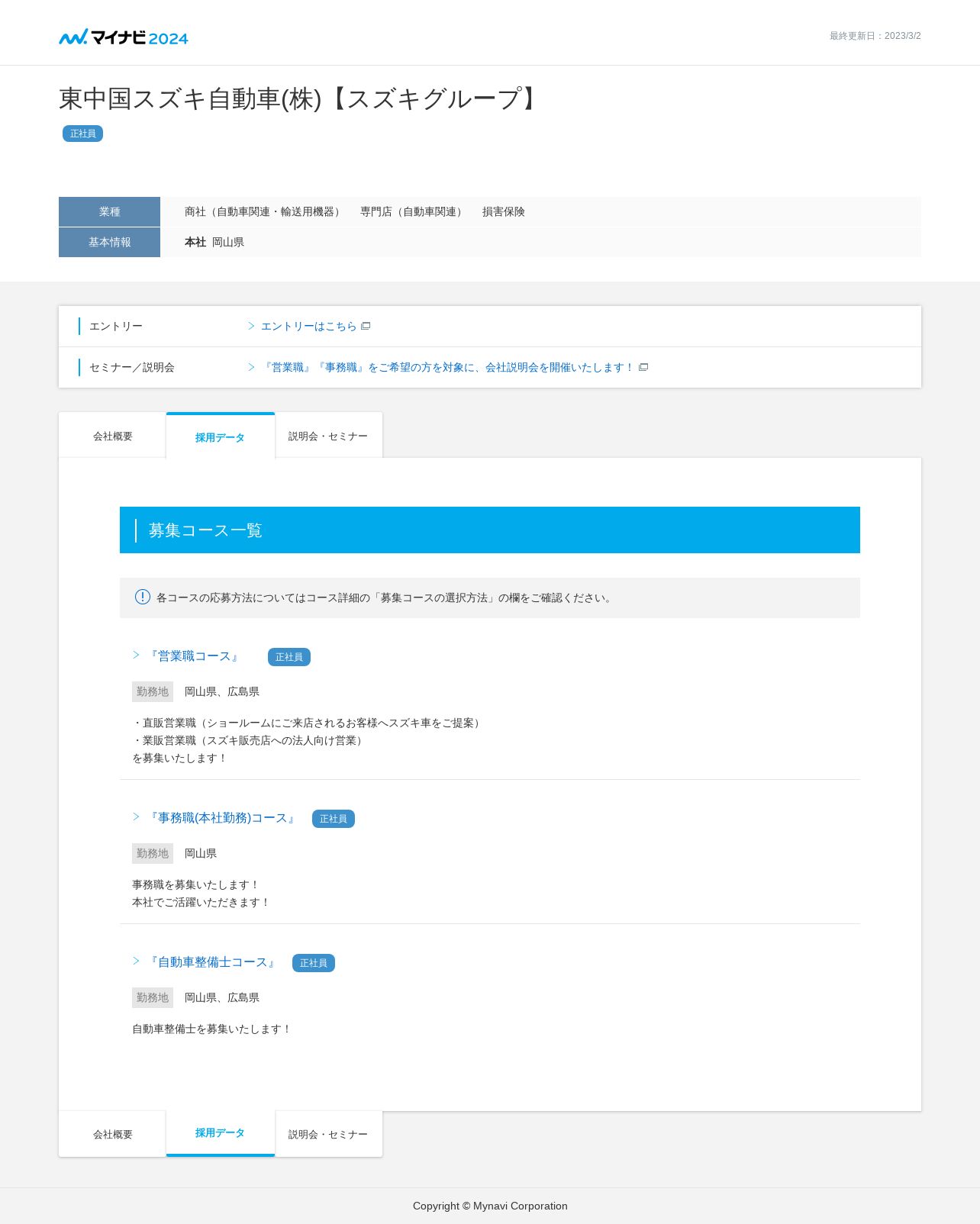The height and width of the screenshot is (1224, 980).
Task: Click 正社員 badge beside 営業職コース
Action: pos(289,657)
